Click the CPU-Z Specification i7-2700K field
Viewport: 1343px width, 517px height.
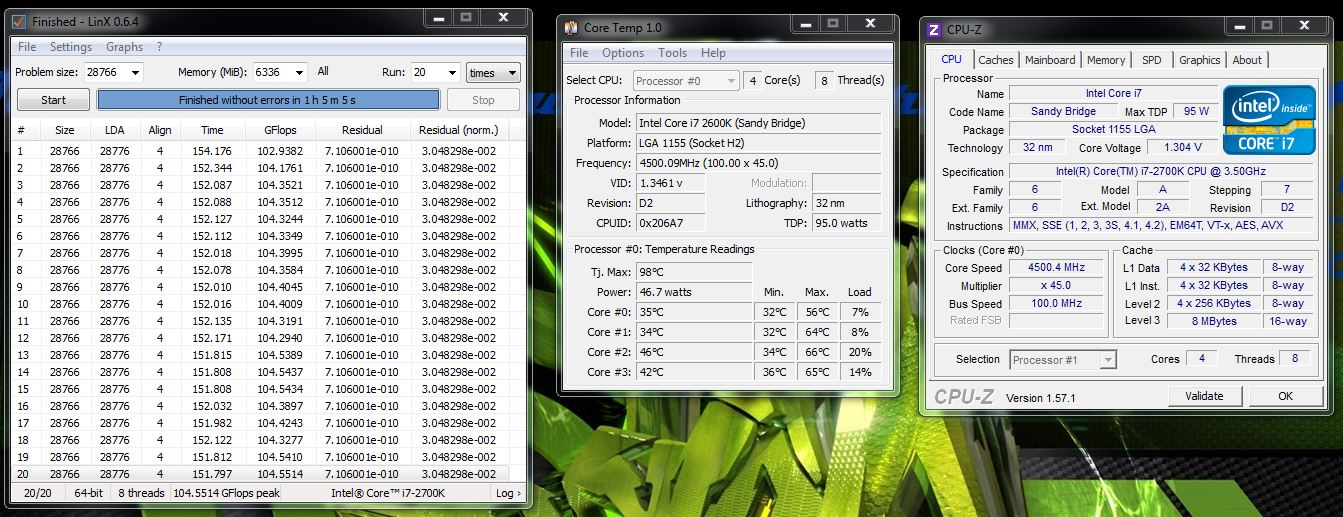tap(1161, 172)
